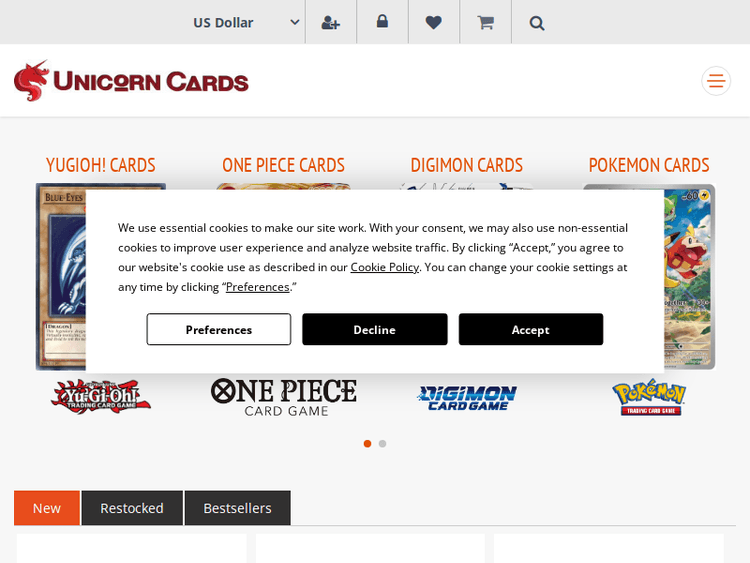Switch to the Bestsellers tab
The width and height of the screenshot is (750, 563).
click(237, 508)
